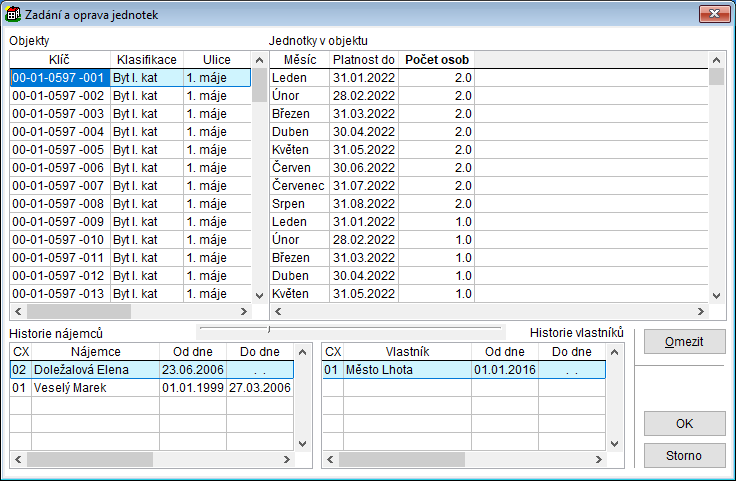The image size is (736, 481).
Task: Click the Vlastník column header
Action: tap(407, 352)
